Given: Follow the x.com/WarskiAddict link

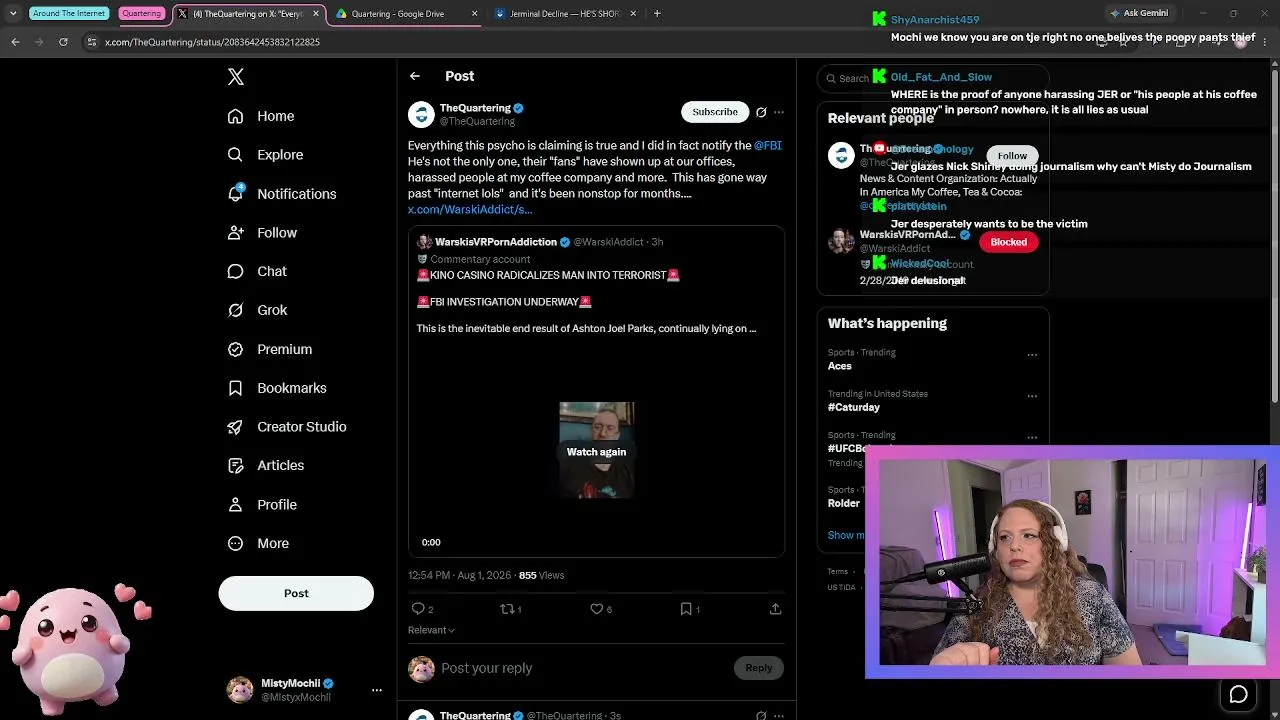Looking at the screenshot, I should (x=470, y=210).
